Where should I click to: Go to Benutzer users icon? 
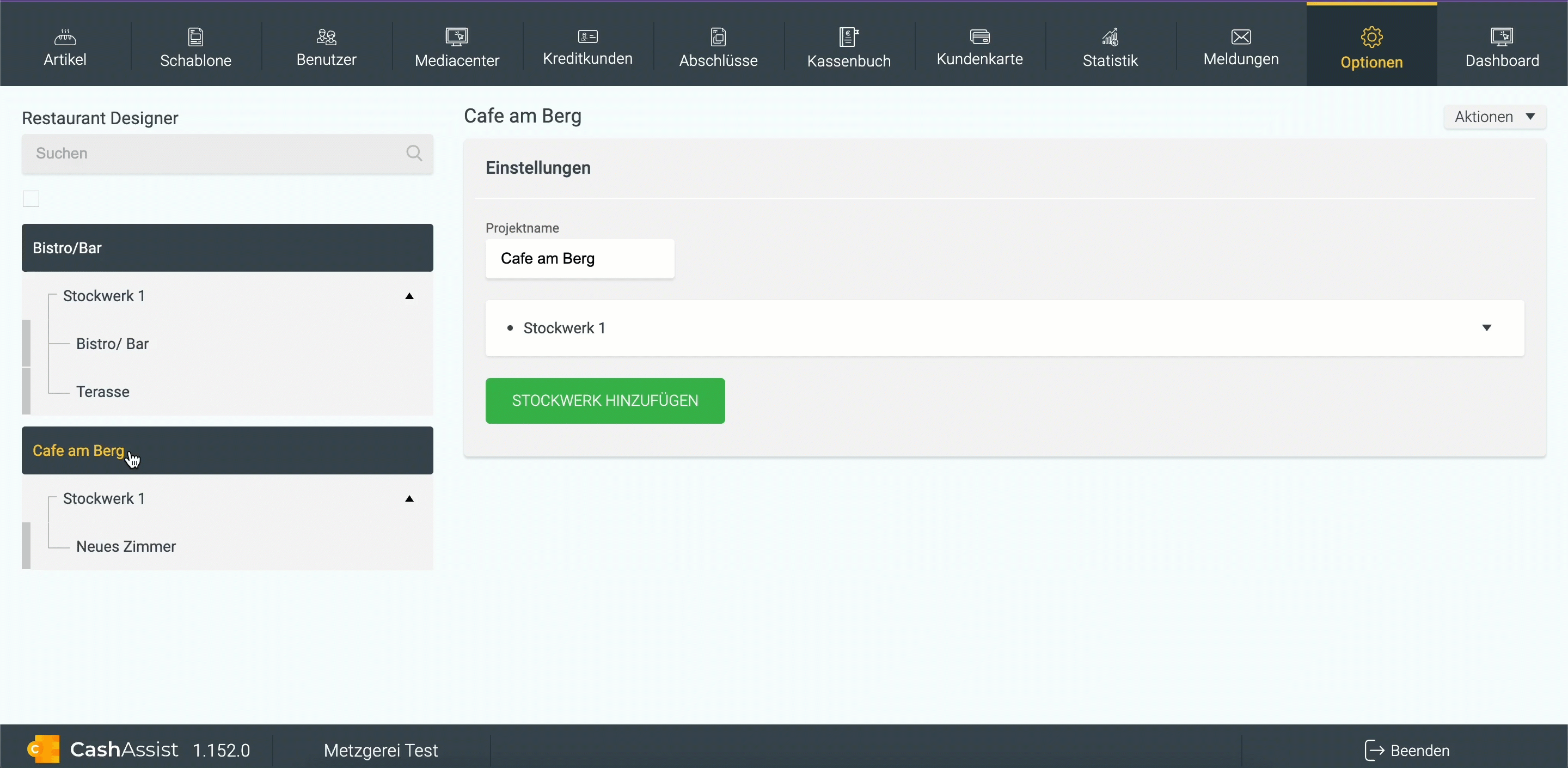point(326,37)
